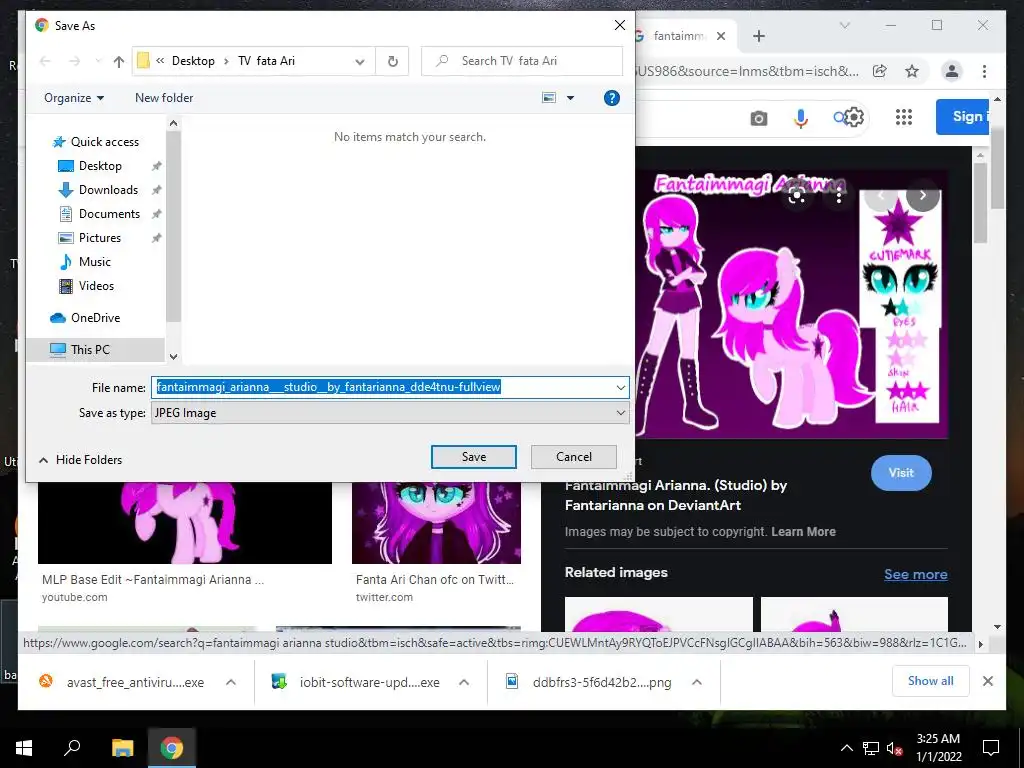Screen dimensions: 1024x768
Task: Open the notification center icon
Action: click(991, 748)
